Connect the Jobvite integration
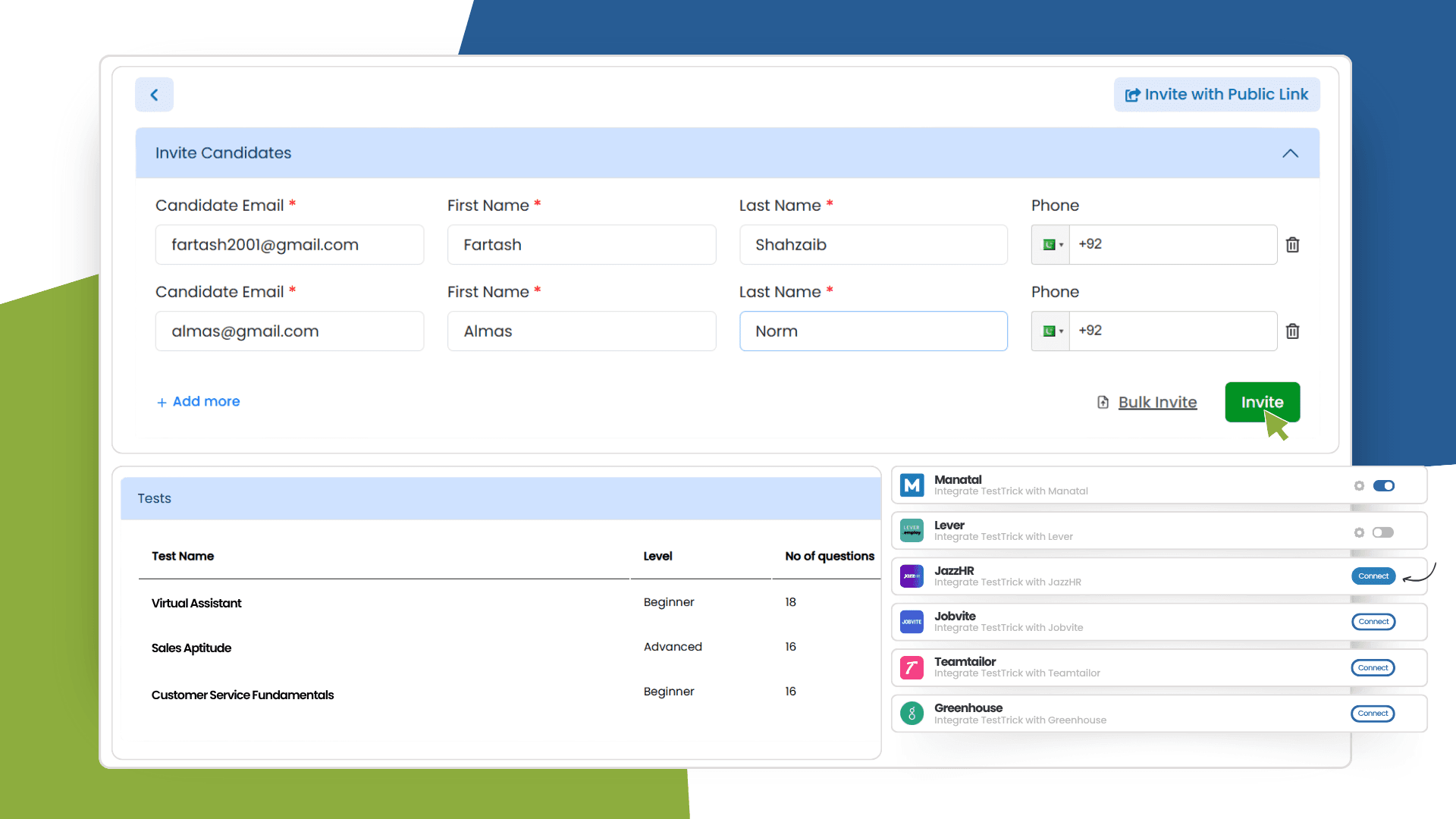 click(1373, 622)
